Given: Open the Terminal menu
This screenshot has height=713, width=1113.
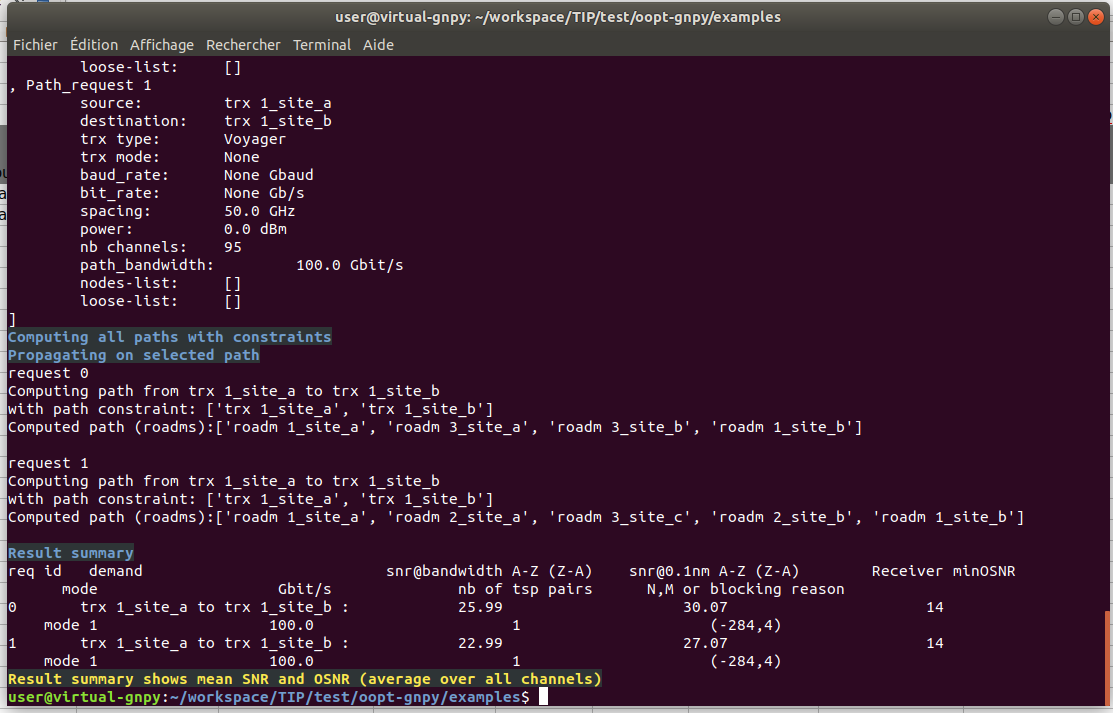Looking at the screenshot, I should click(x=320, y=45).
